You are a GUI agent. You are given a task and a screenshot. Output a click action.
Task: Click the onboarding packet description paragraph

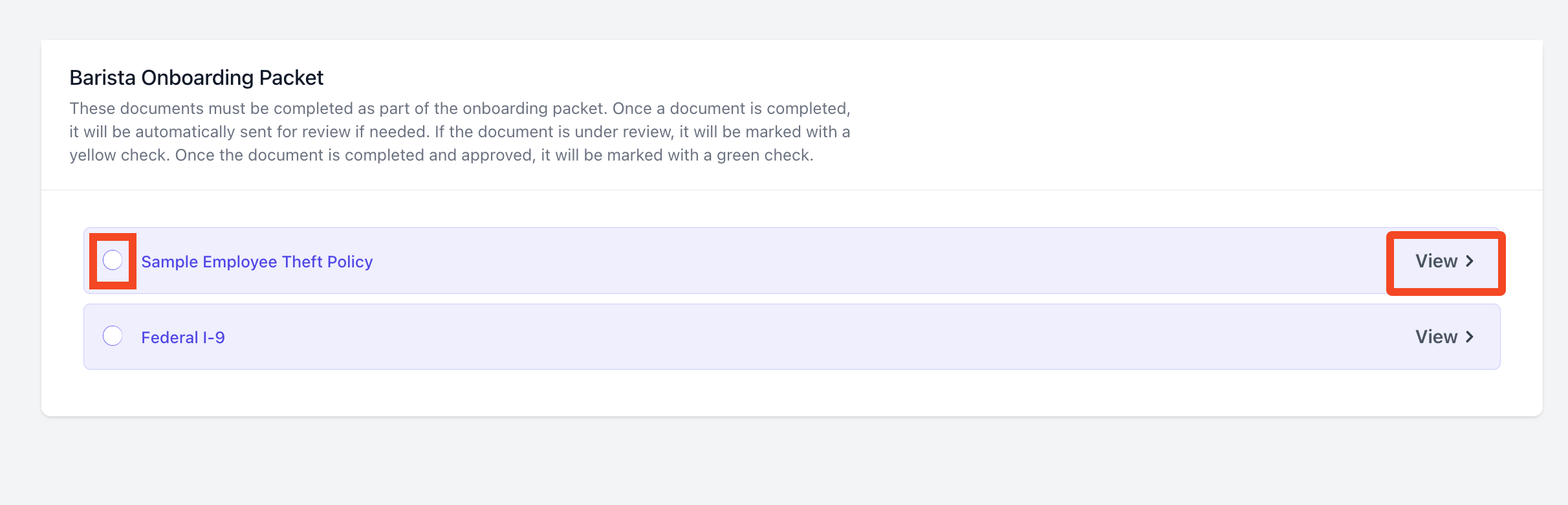(460, 131)
